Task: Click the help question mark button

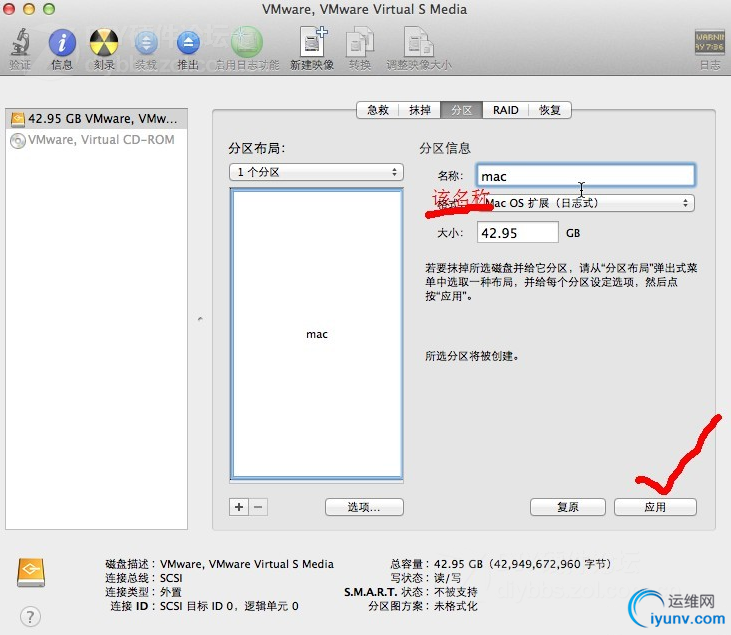Action: coord(30,617)
